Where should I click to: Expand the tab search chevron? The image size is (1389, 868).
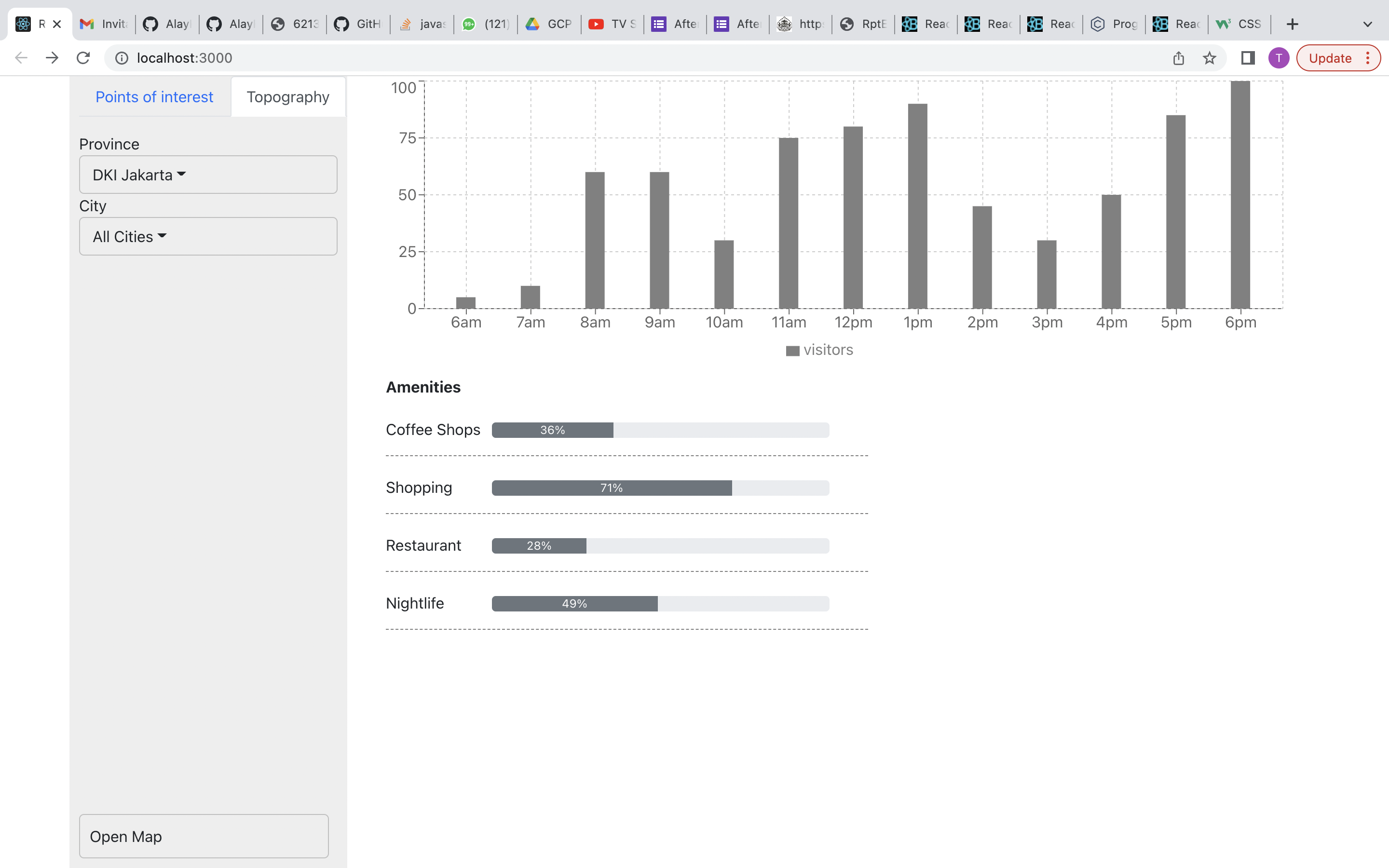1367,24
